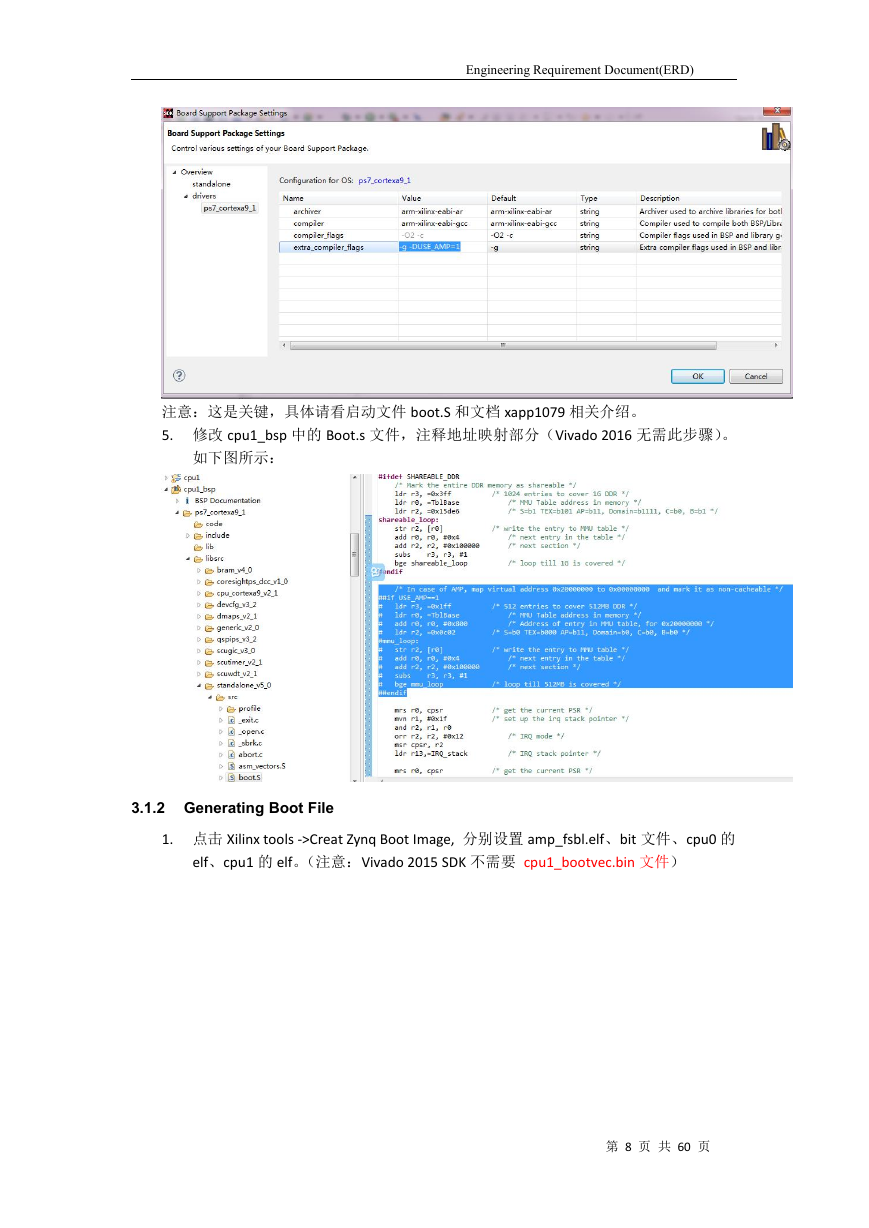The height and width of the screenshot is (1228, 869).
Task: Collapse the cpu1_bsp project node
Action: [166, 489]
